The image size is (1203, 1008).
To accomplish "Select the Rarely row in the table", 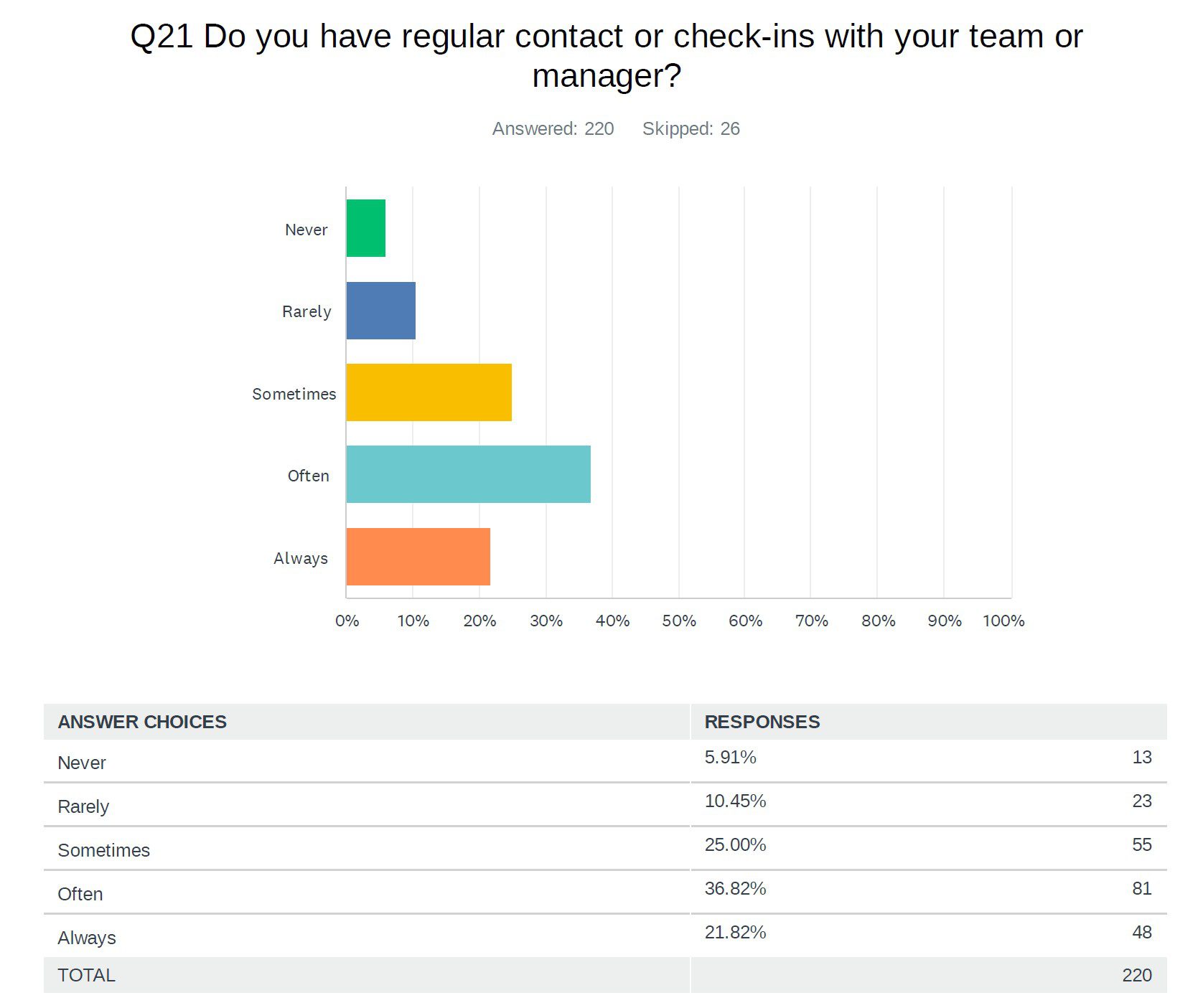I will click(83, 806).
